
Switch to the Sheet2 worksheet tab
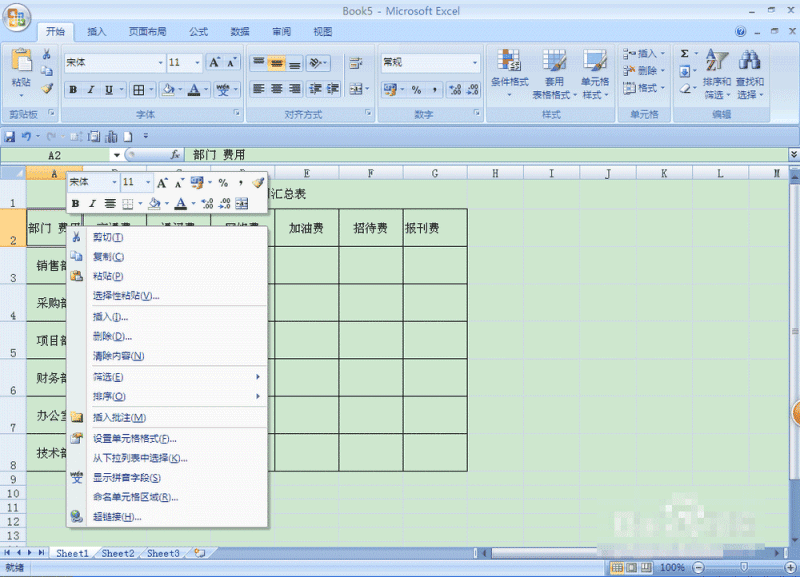click(118, 553)
